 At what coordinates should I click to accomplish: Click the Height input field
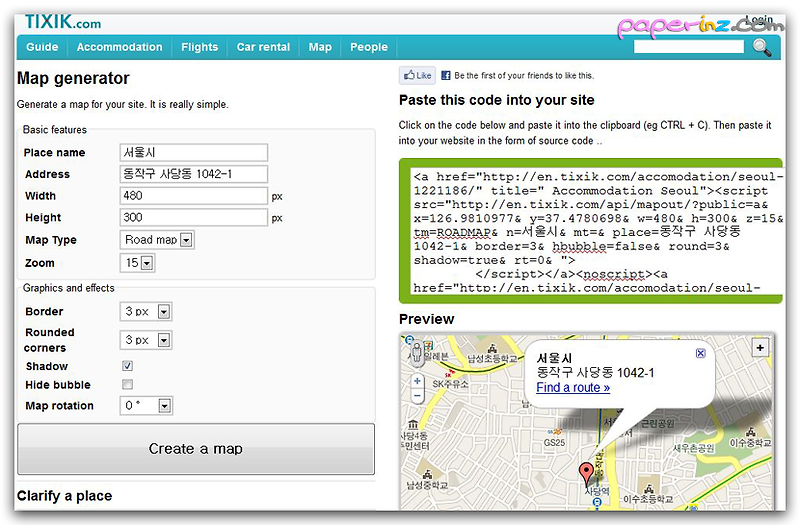pos(194,217)
